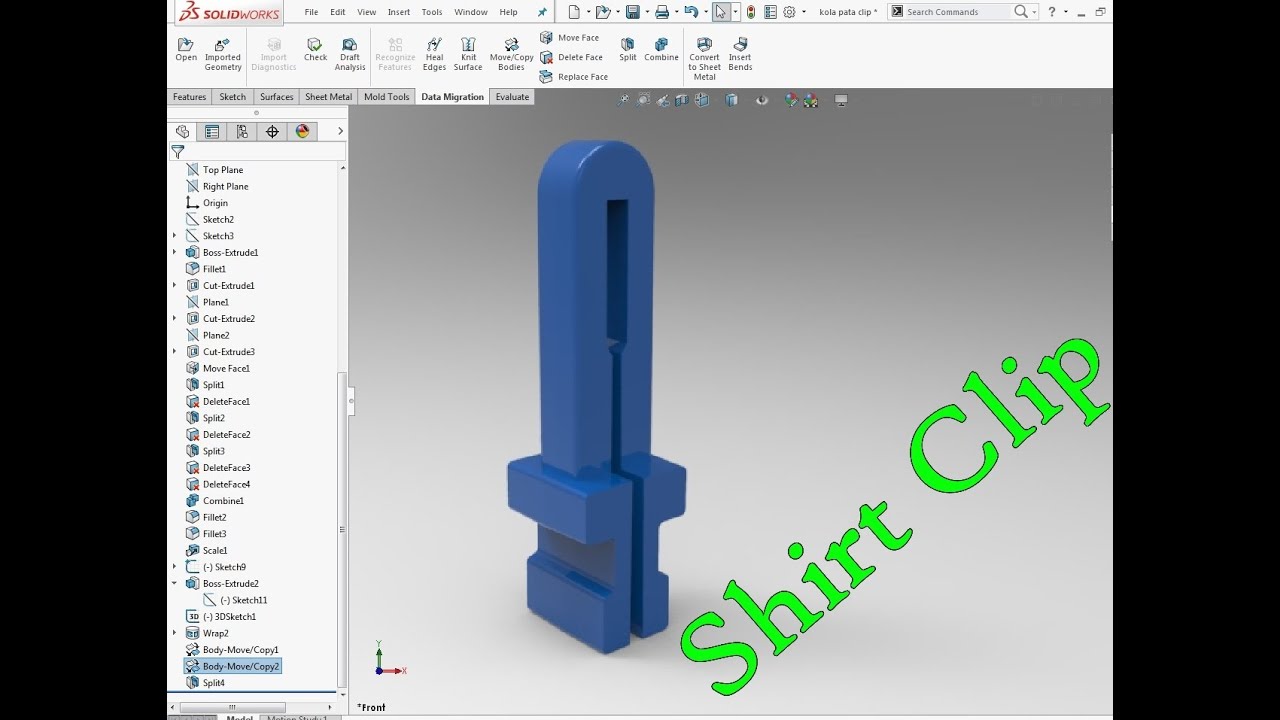Select the Replace Face command
The height and width of the screenshot is (720, 1280).
point(573,77)
